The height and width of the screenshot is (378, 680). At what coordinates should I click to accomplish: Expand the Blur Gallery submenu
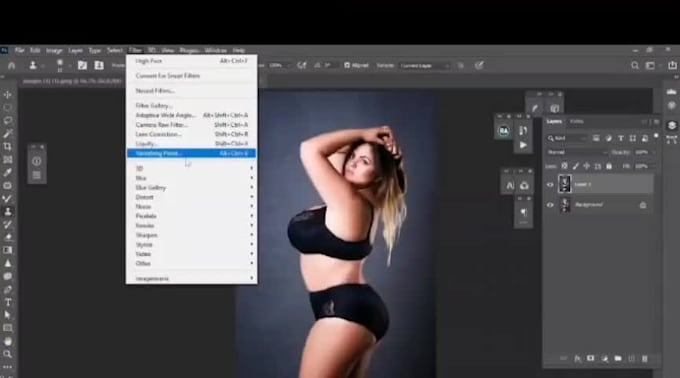191,188
